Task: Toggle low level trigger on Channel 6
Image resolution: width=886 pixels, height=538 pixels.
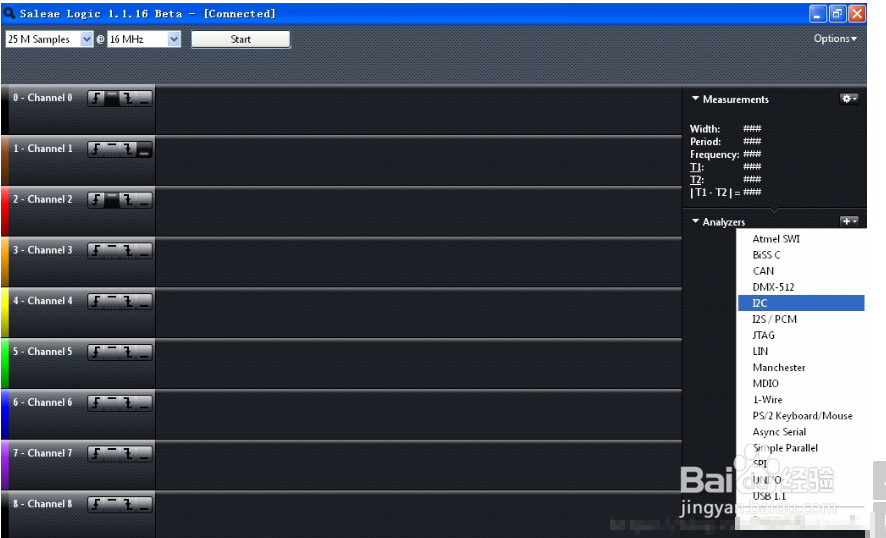Action: (145, 403)
